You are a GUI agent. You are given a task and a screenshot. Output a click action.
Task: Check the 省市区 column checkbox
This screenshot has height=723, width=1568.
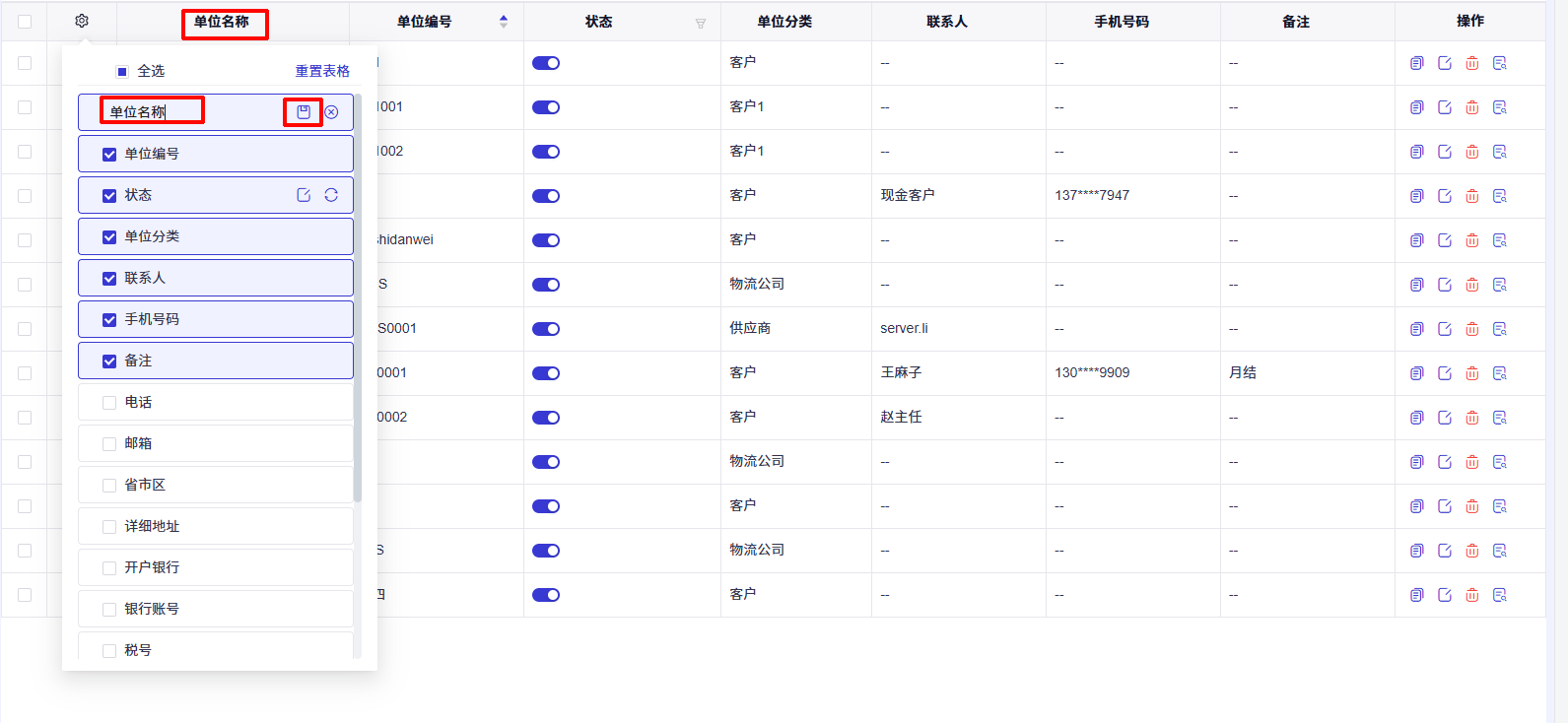(x=109, y=485)
